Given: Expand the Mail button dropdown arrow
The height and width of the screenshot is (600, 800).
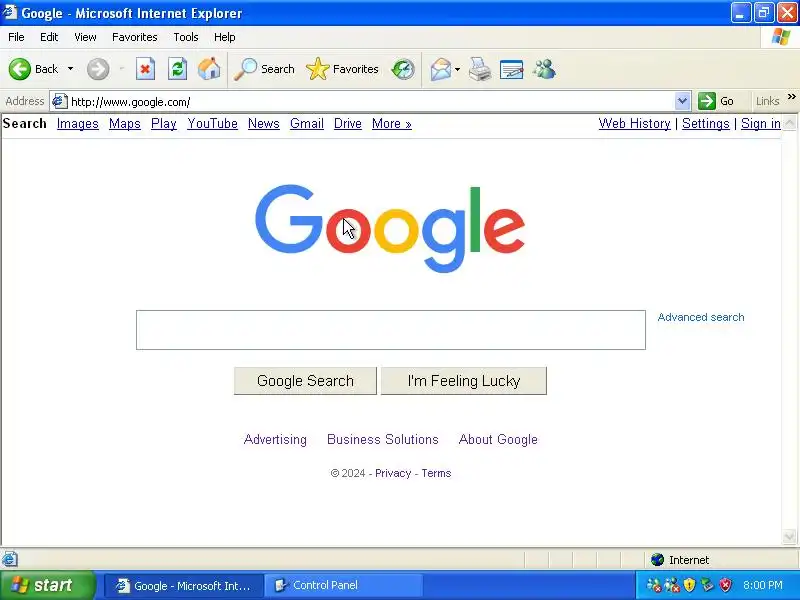Looking at the screenshot, I should [x=457, y=69].
